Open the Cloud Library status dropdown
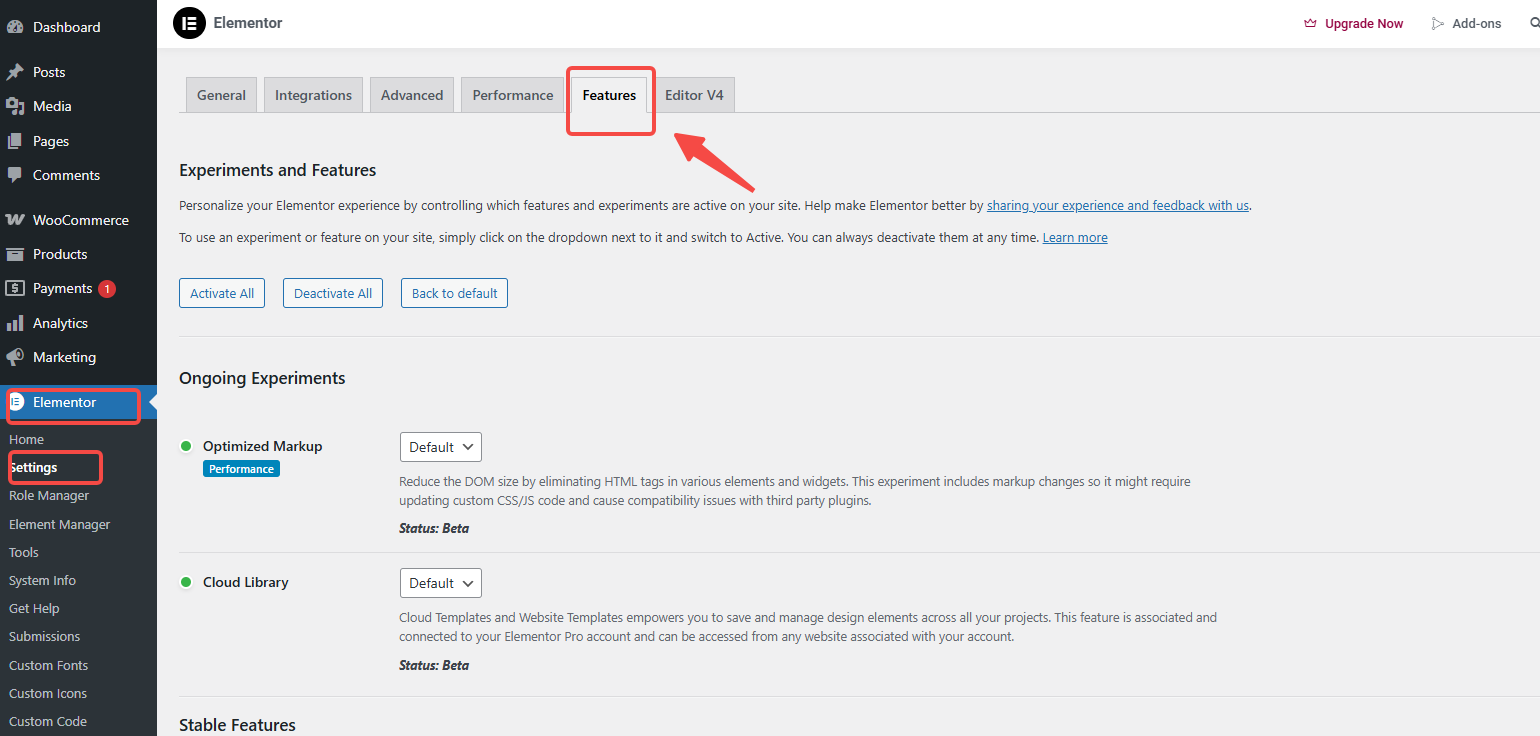This screenshot has height=736, width=1540. point(440,583)
